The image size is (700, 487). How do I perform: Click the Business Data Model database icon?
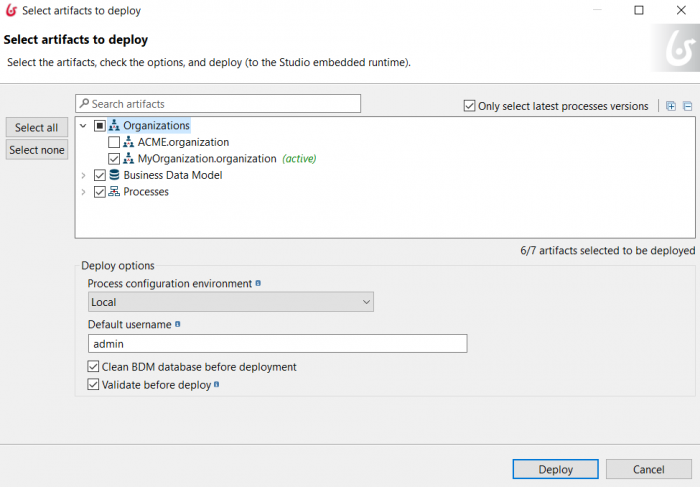(x=114, y=175)
